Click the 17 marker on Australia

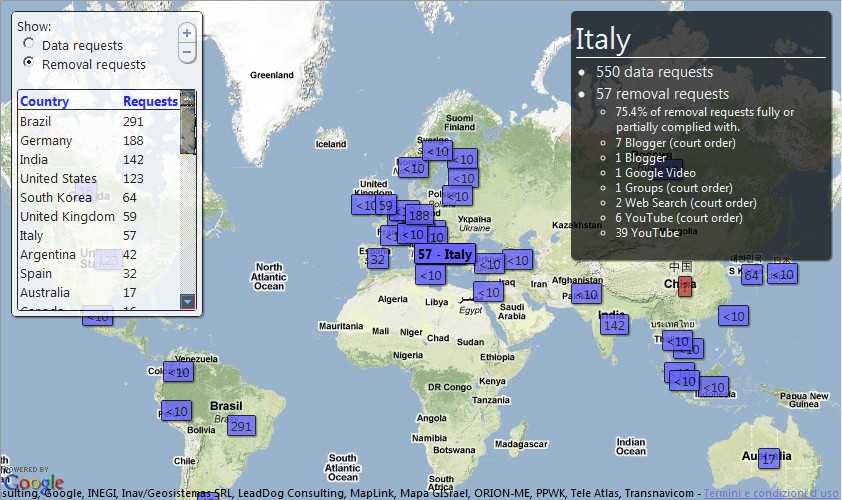coord(768,459)
